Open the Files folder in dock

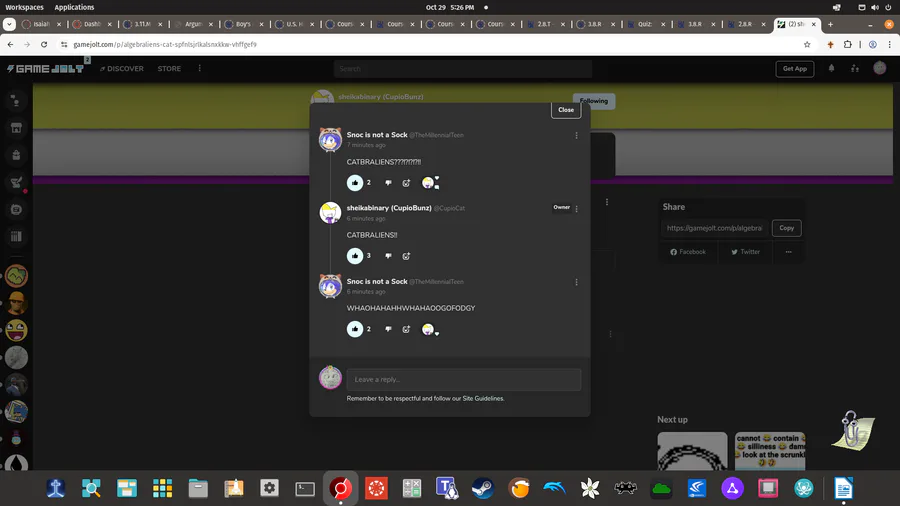pyautogui.click(x=198, y=488)
